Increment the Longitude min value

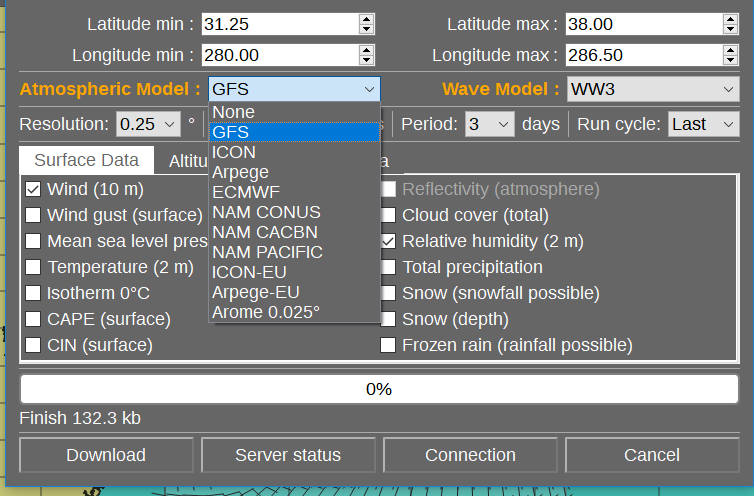tap(366, 50)
